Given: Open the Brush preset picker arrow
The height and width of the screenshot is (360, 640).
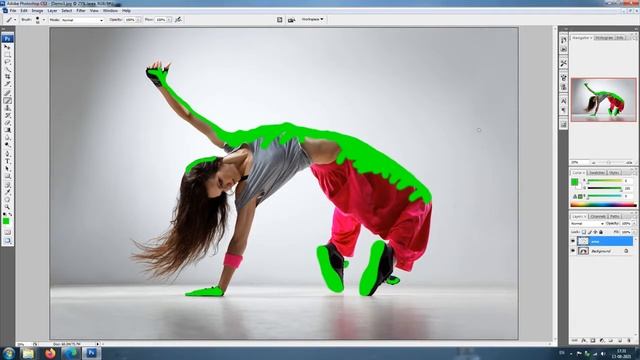Looking at the screenshot, I should pos(44,20).
